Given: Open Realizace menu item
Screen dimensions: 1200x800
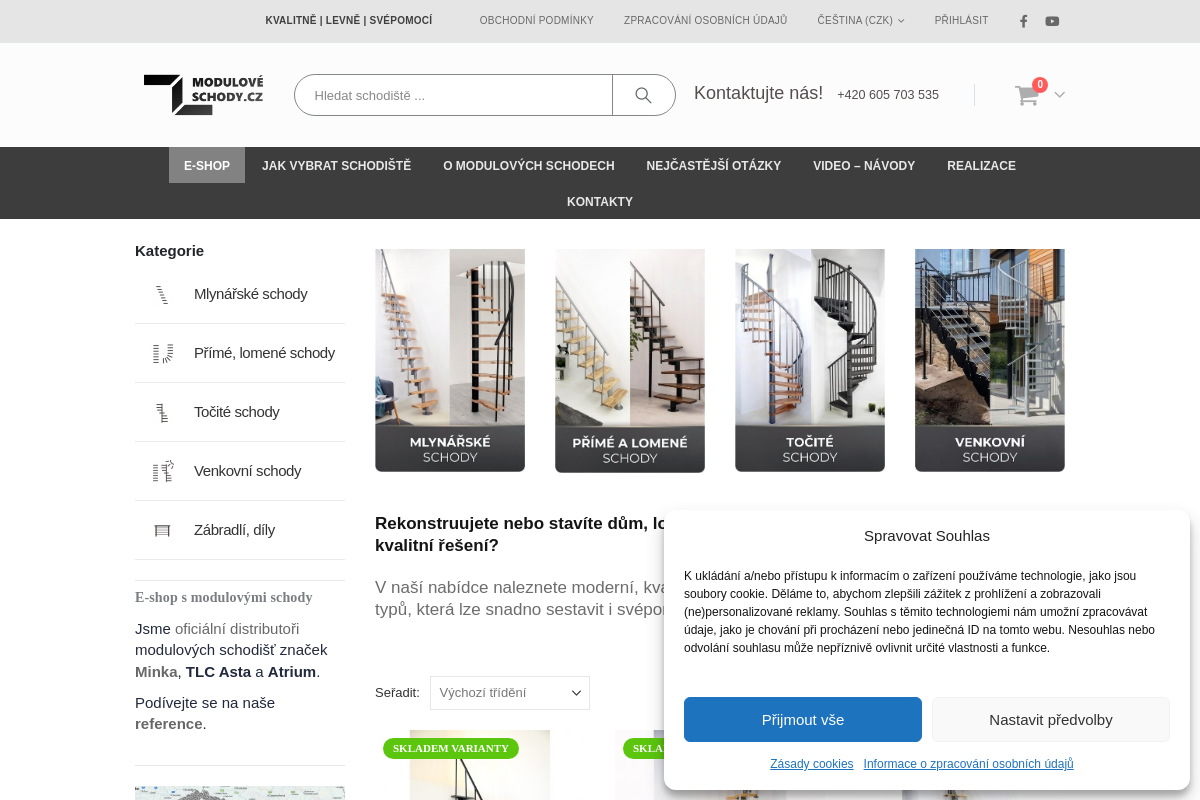Looking at the screenshot, I should (981, 165).
